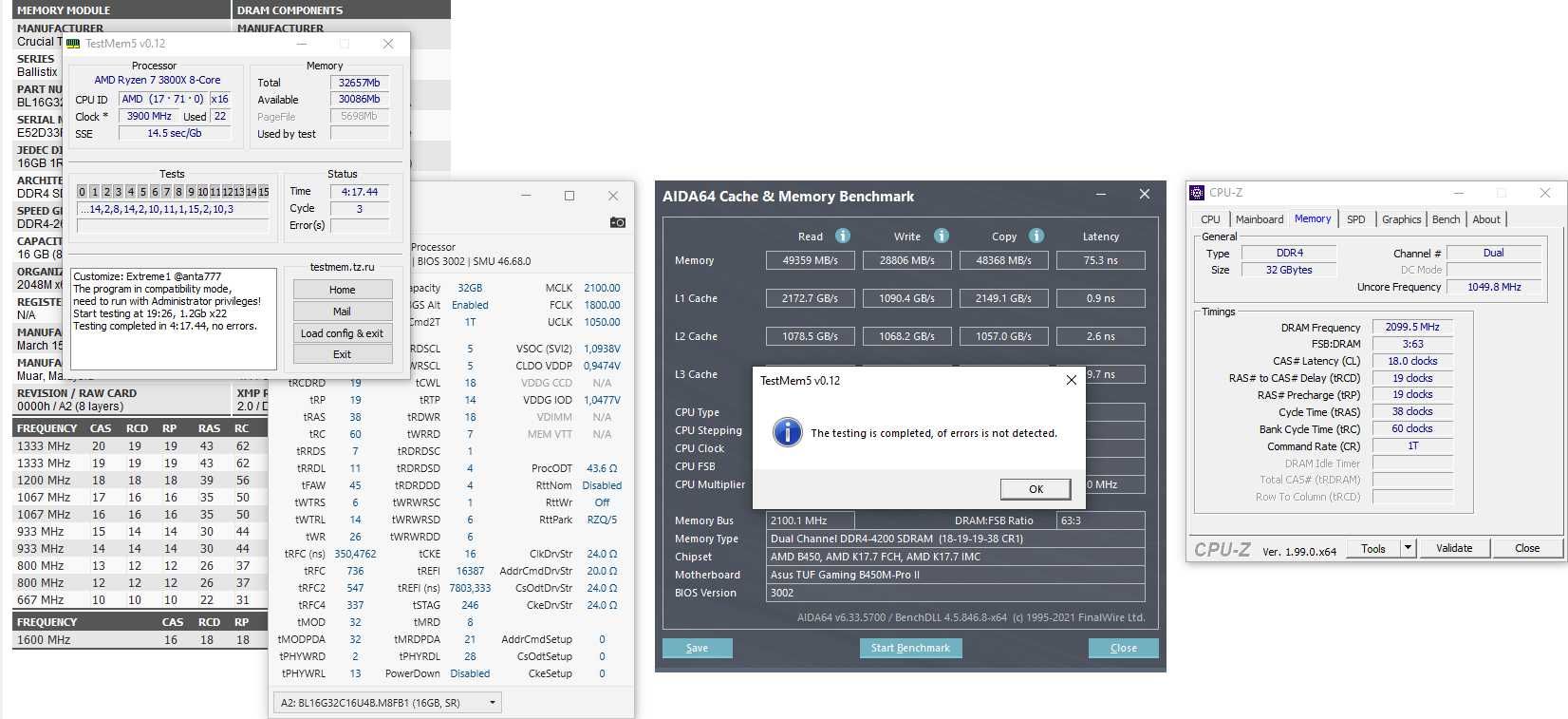Switch to Mainboard tab in CPU-Z

click(x=1259, y=219)
